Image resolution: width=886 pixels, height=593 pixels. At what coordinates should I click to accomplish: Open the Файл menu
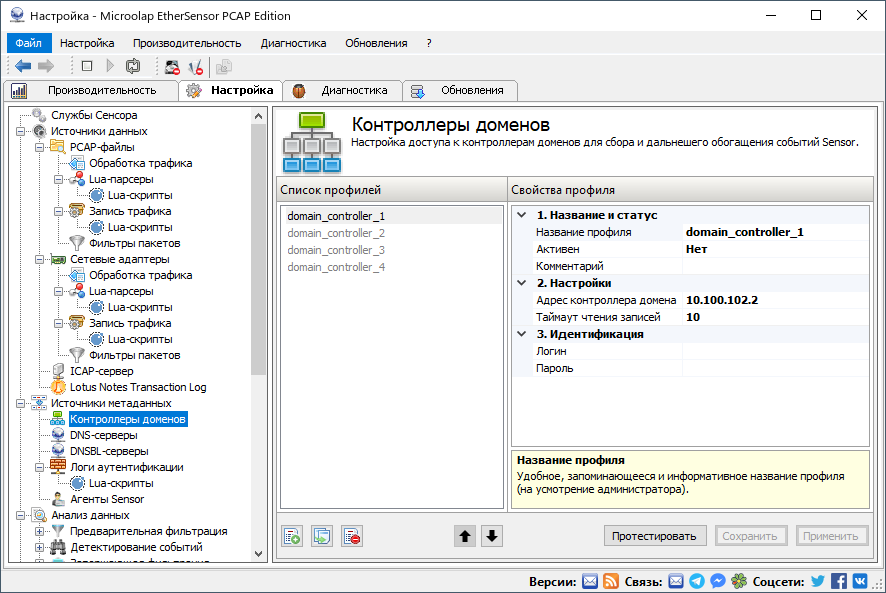tap(28, 43)
